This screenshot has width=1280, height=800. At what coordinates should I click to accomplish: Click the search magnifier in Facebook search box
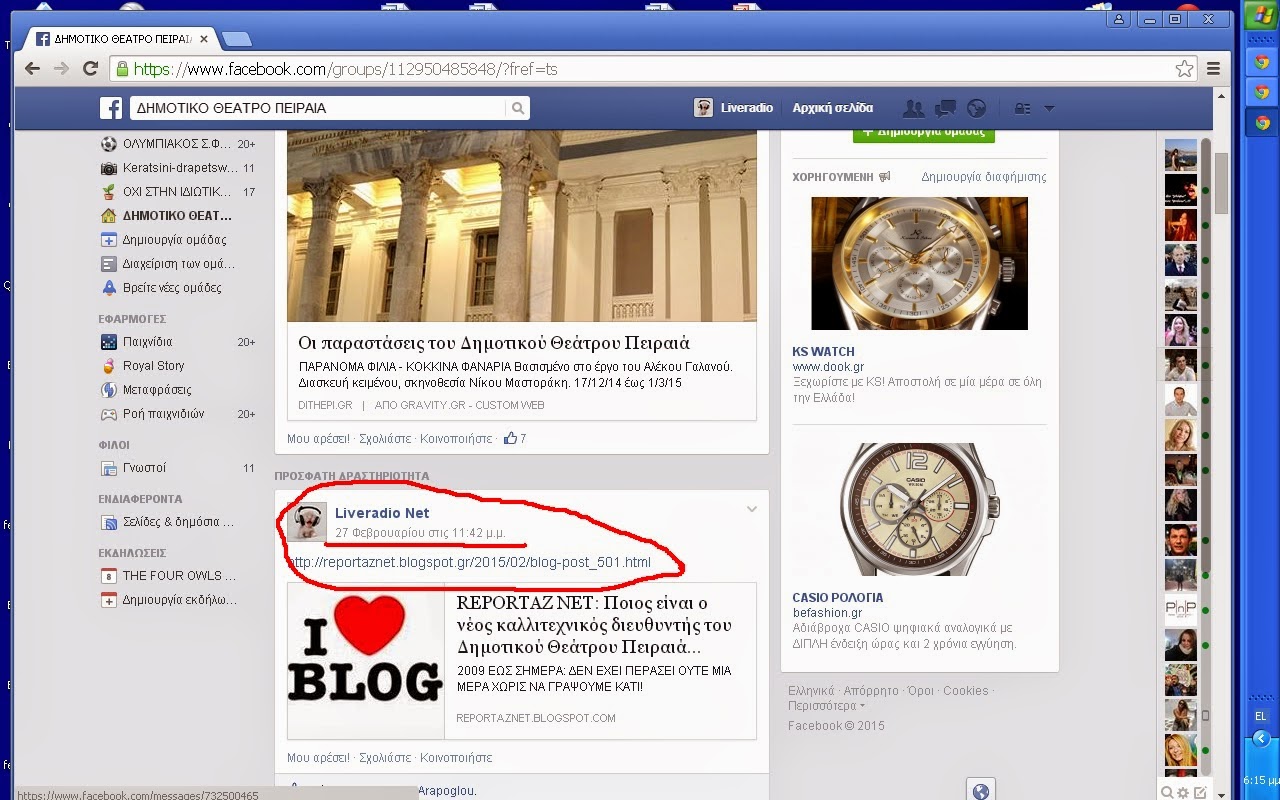pyautogui.click(x=518, y=108)
